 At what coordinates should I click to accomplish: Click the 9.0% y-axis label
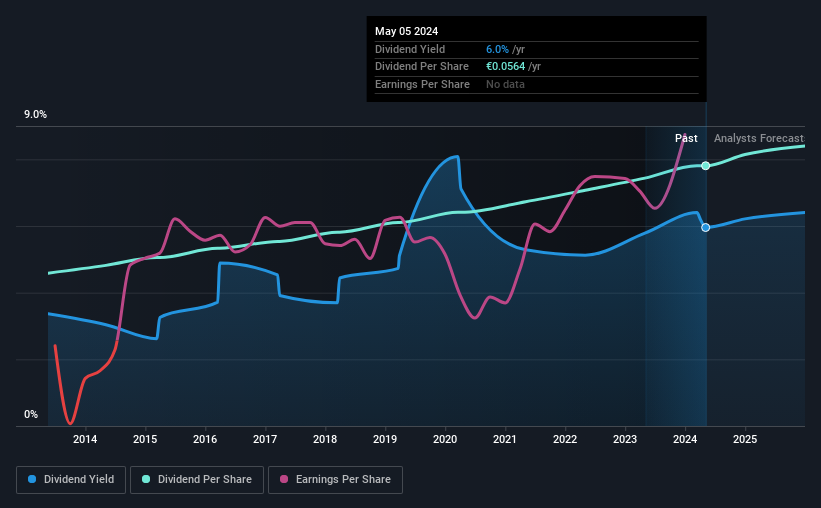click(36, 115)
